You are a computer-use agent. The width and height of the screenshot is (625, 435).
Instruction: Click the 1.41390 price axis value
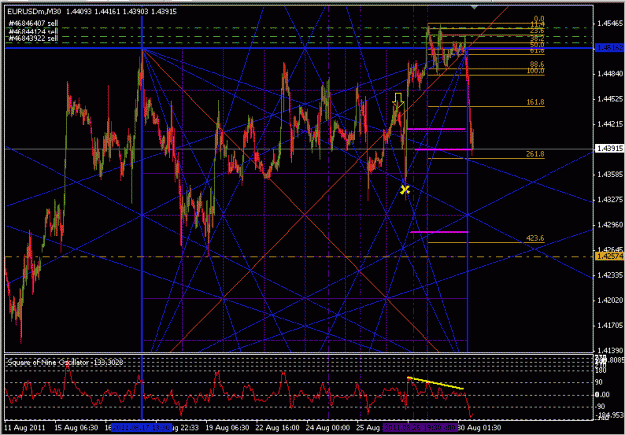coord(608,350)
